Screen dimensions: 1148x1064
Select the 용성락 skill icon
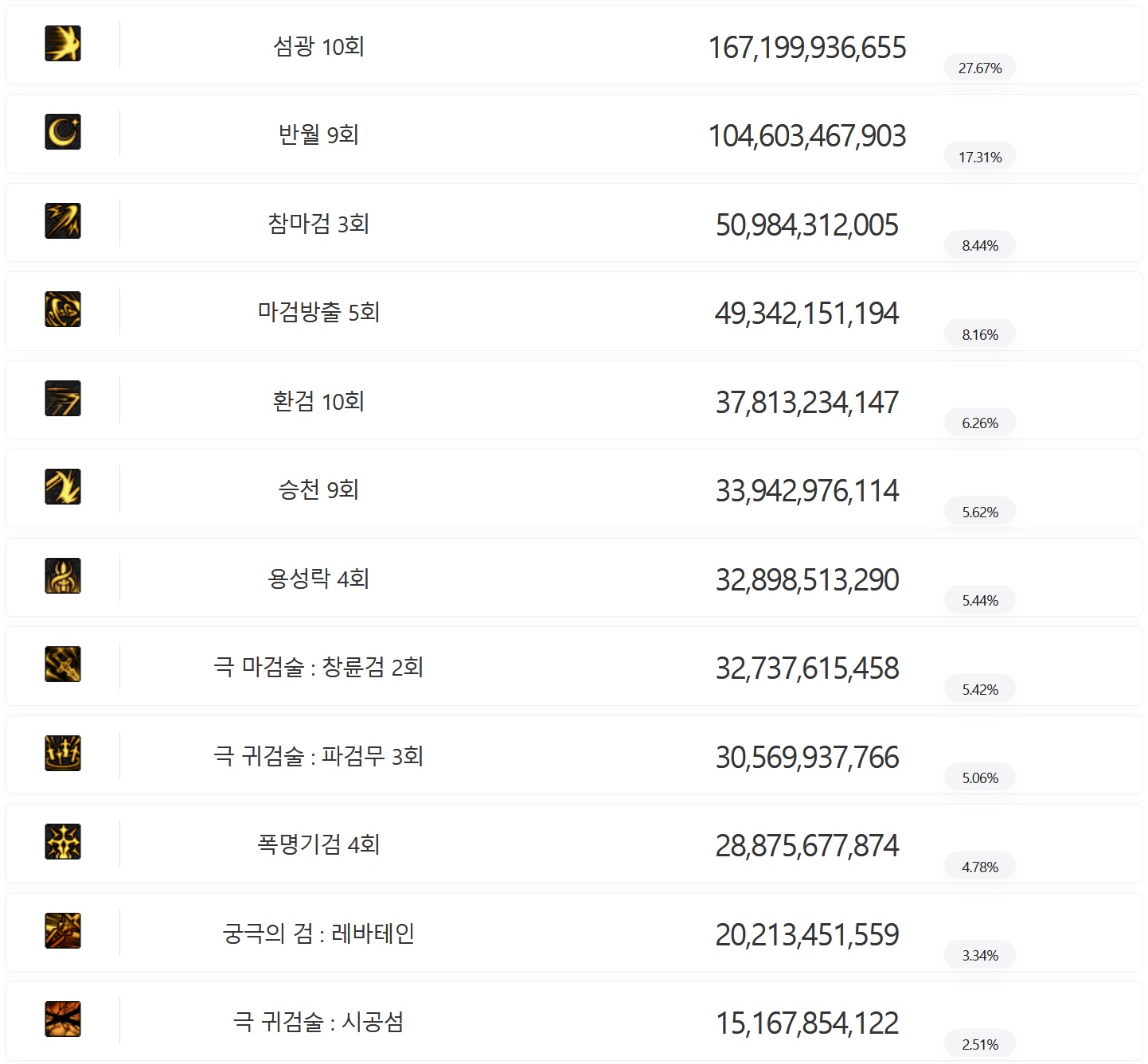coord(63,576)
